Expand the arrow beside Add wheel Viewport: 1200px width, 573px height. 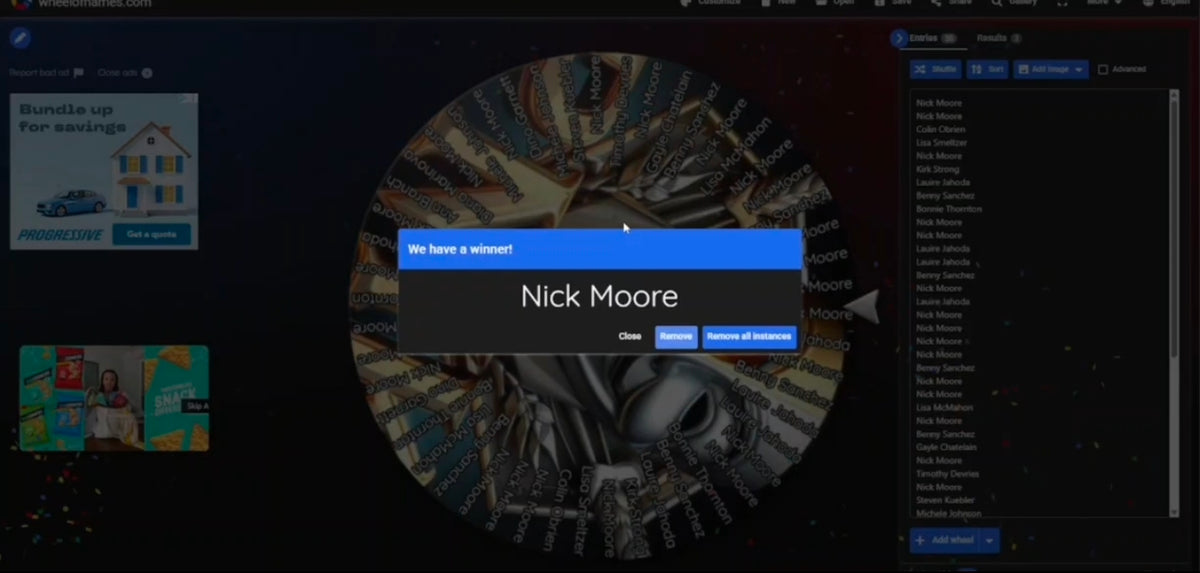click(990, 540)
